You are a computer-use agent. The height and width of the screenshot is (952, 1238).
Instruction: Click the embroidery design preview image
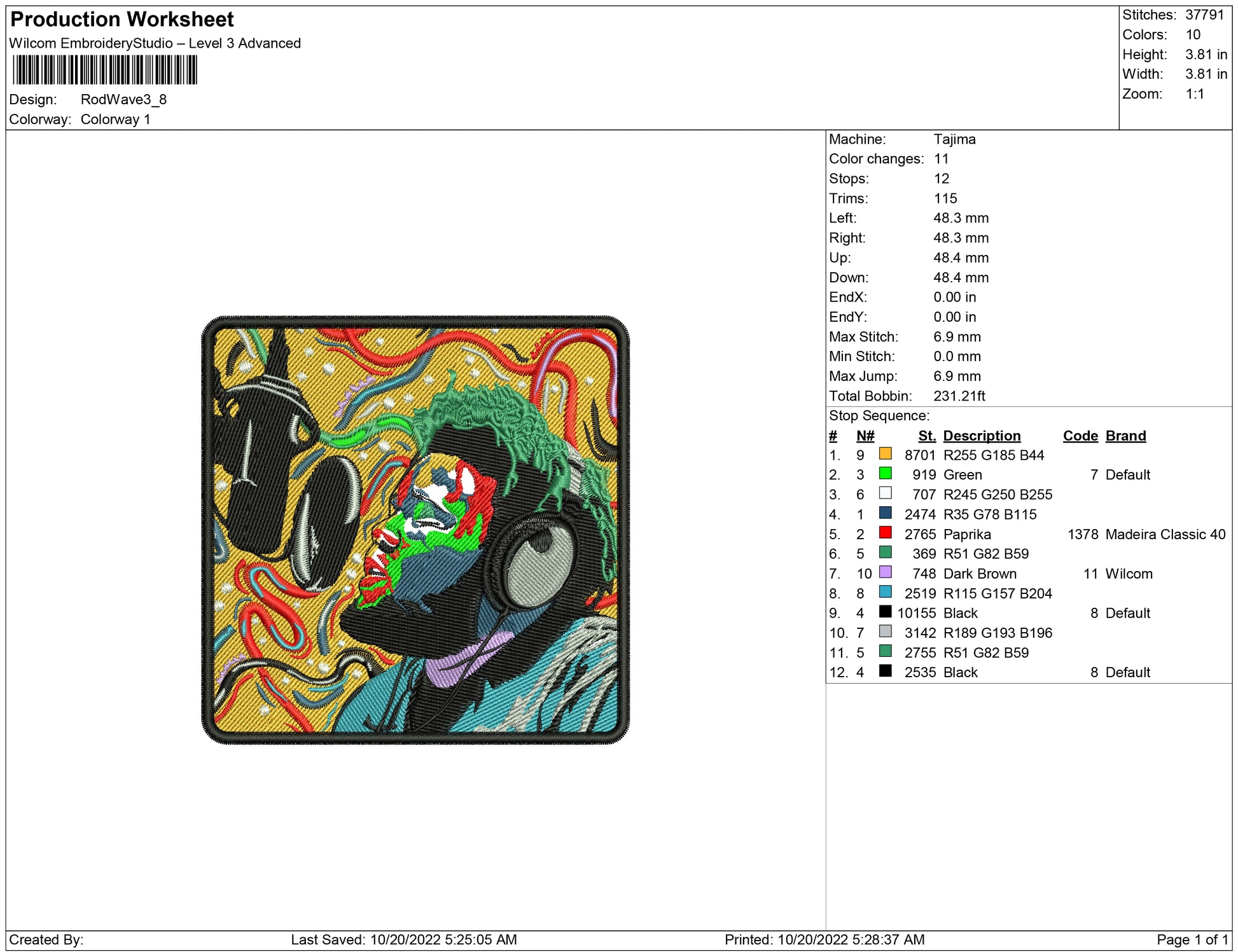point(415,530)
